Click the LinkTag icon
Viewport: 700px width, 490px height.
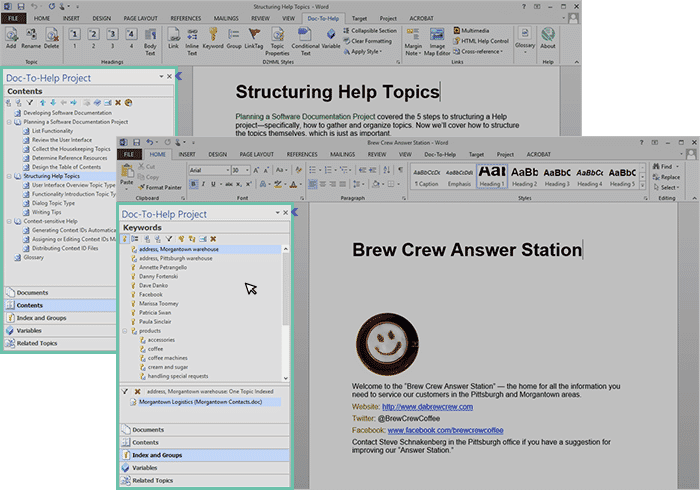(x=254, y=37)
